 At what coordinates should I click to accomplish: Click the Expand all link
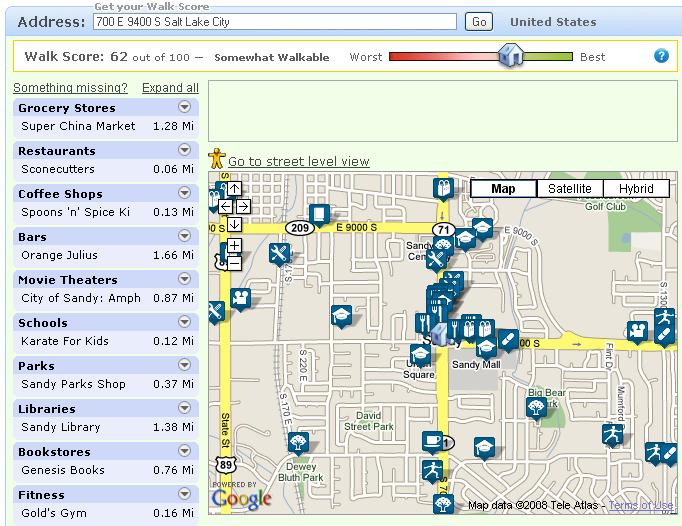coord(170,88)
